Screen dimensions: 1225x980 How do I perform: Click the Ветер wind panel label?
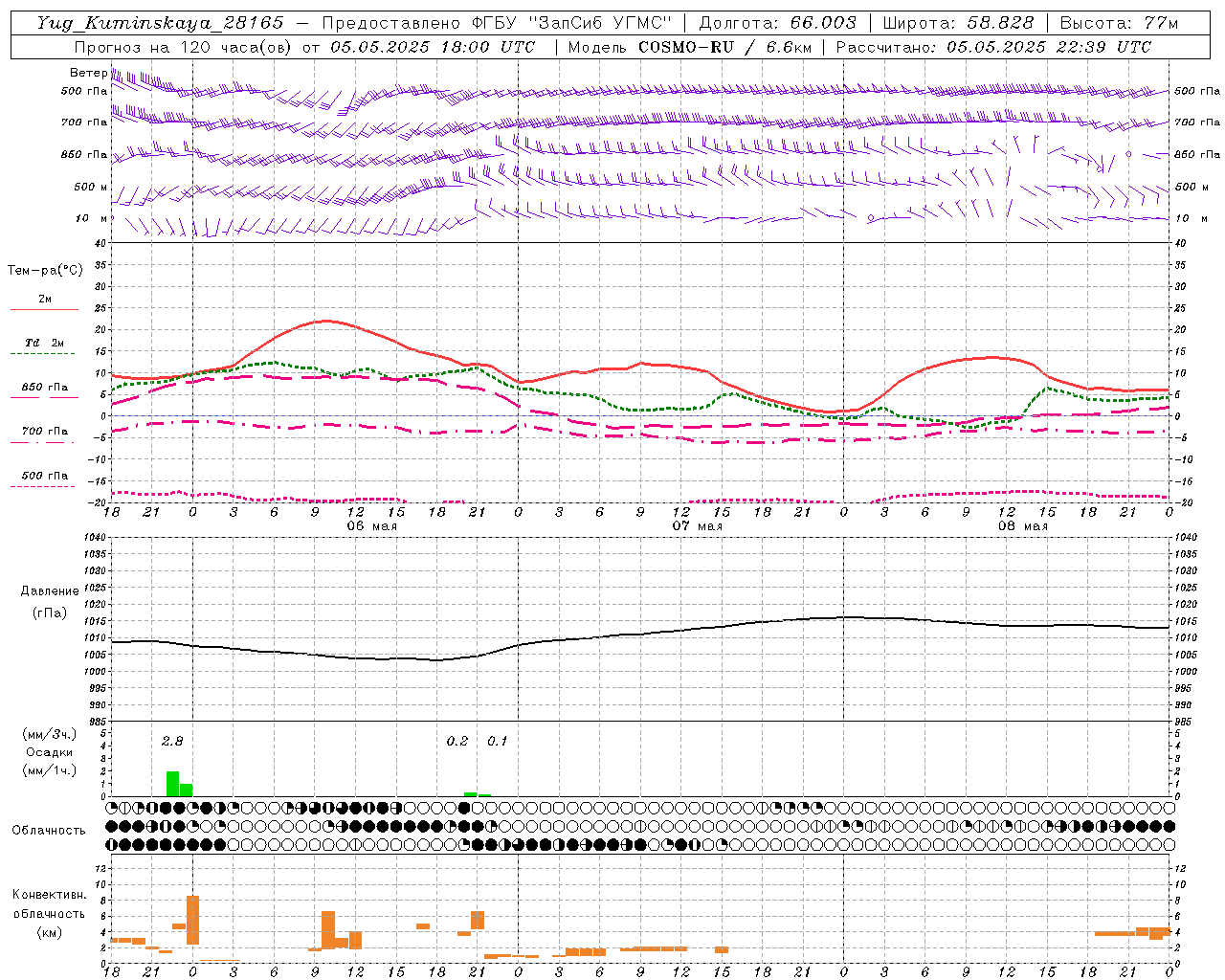tap(88, 73)
